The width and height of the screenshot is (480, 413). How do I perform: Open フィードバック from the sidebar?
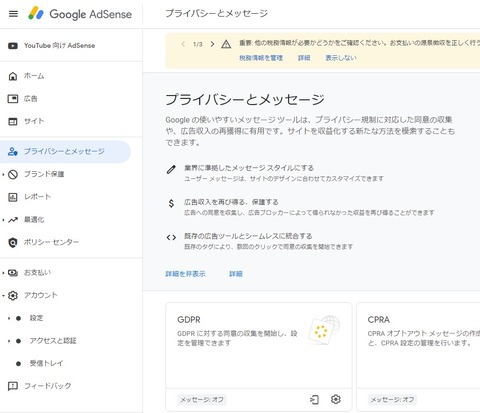point(48,386)
